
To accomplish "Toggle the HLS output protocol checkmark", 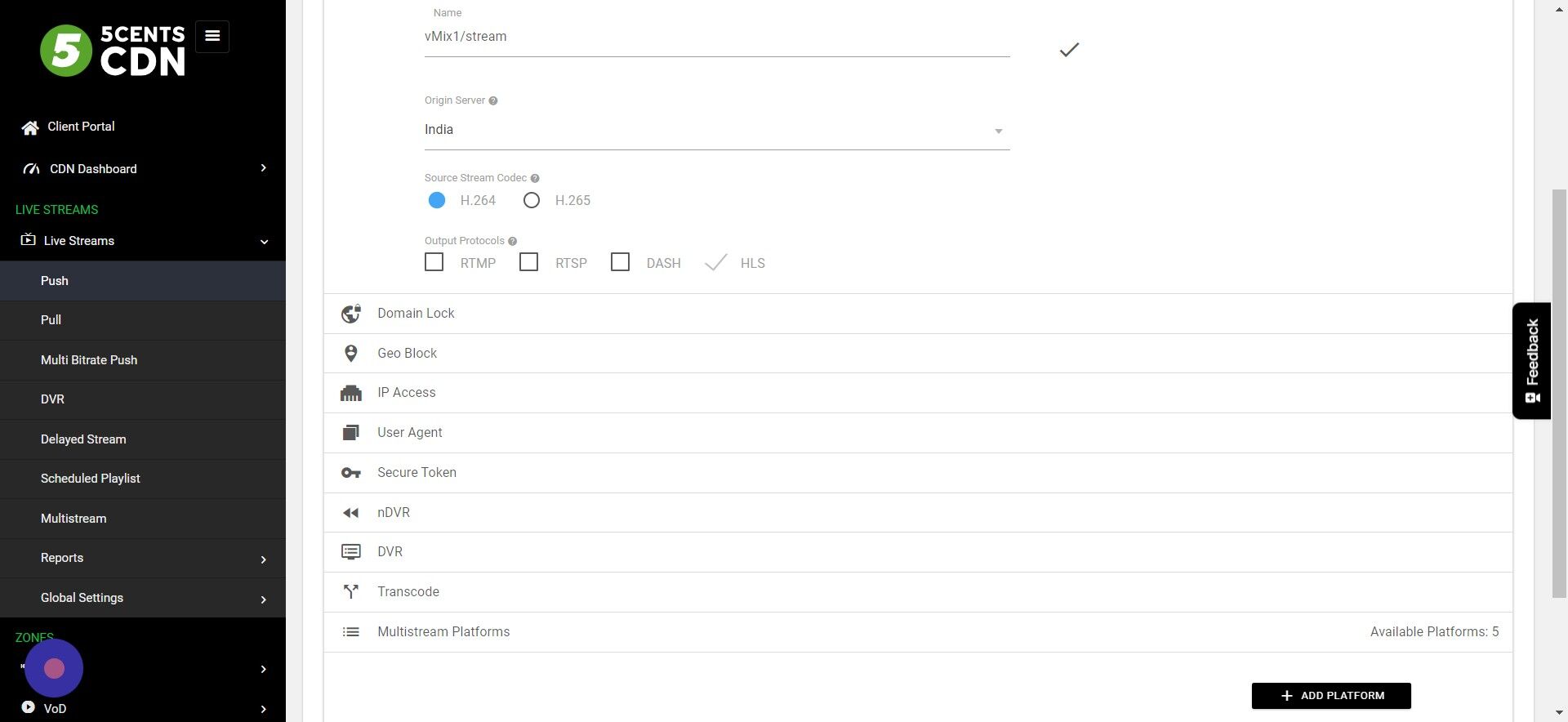I will (x=716, y=262).
